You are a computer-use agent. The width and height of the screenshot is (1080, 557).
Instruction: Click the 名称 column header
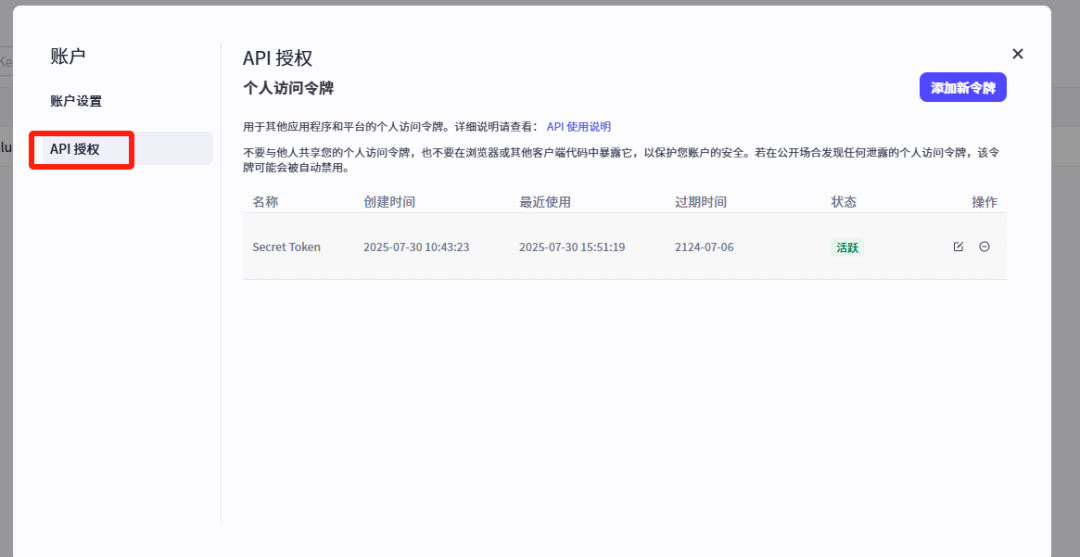(265, 202)
